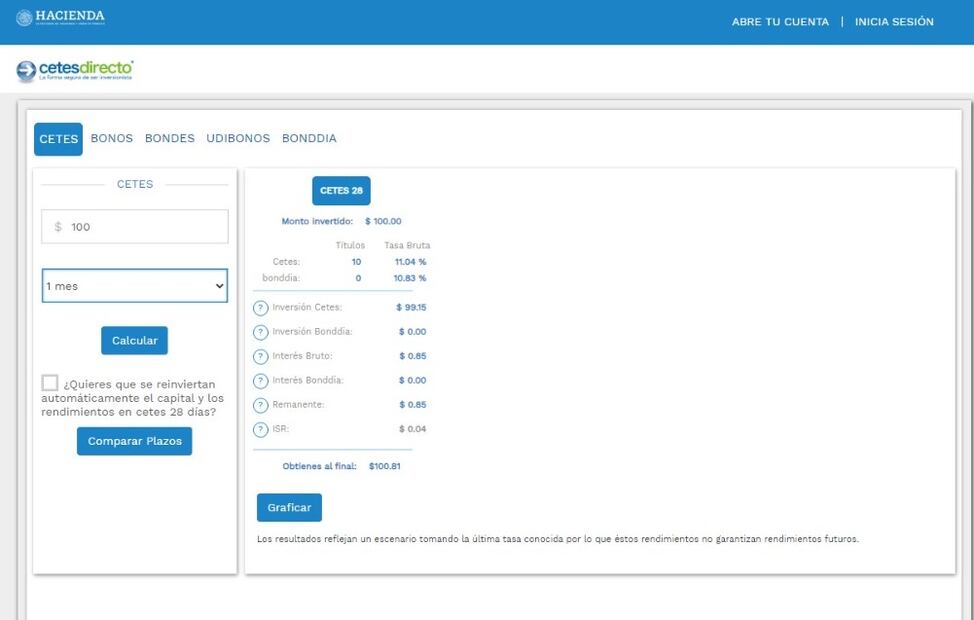Open help icon beside Interés Bruto
Image resolution: width=974 pixels, height=620 pixels.
[x=261, y=357]
